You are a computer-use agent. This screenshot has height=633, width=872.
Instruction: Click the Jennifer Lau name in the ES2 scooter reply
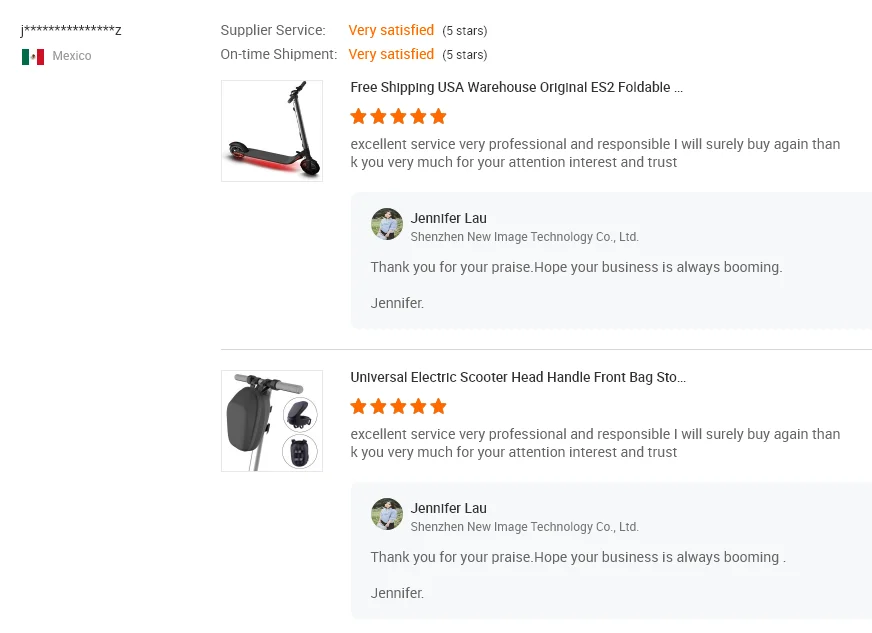click(449, 218)
